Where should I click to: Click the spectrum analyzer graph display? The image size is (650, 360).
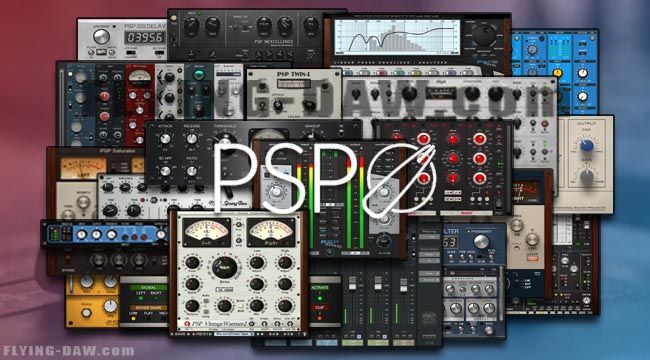coord(397,37)
